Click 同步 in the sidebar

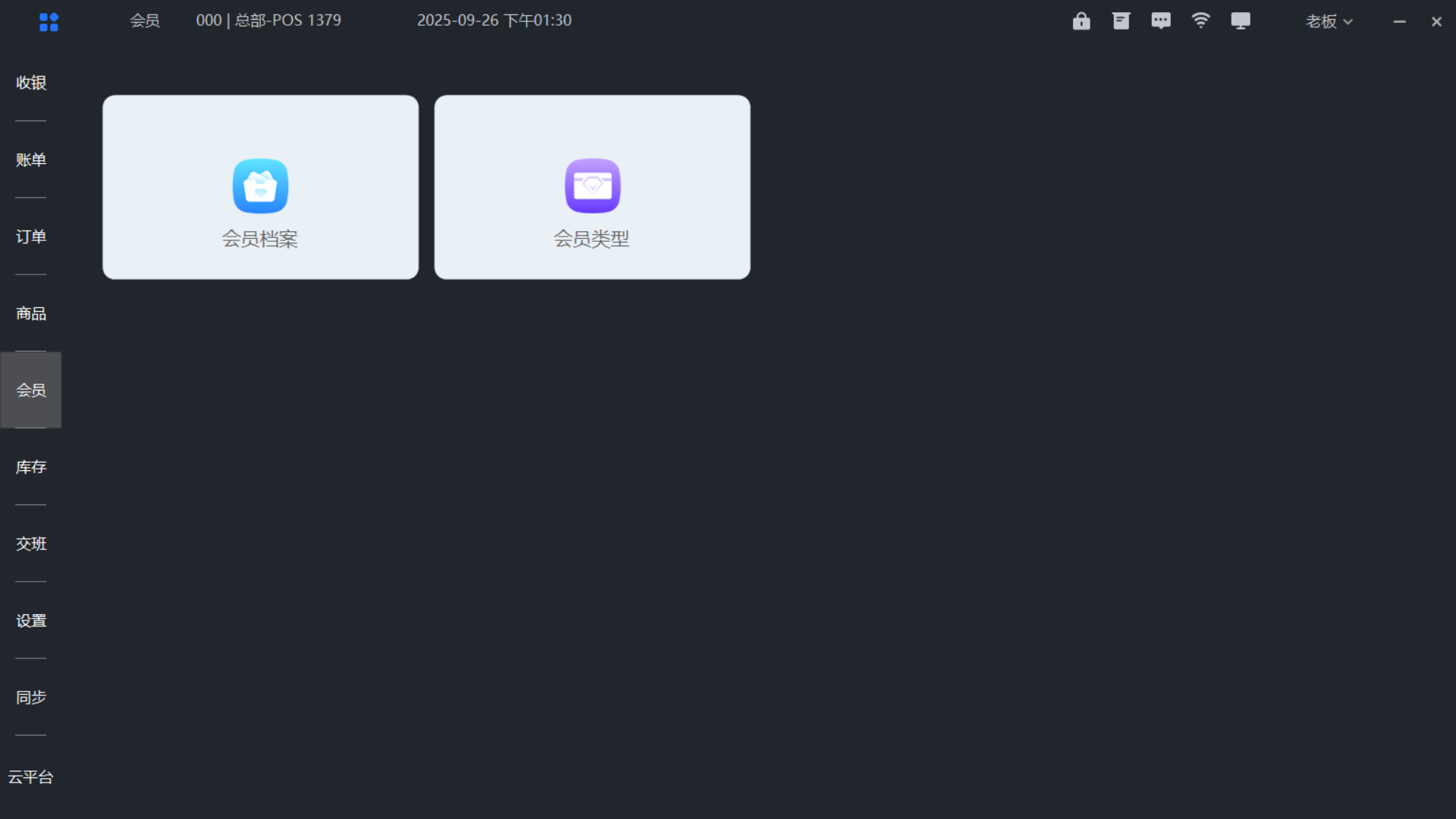click(x=31, y=697)
